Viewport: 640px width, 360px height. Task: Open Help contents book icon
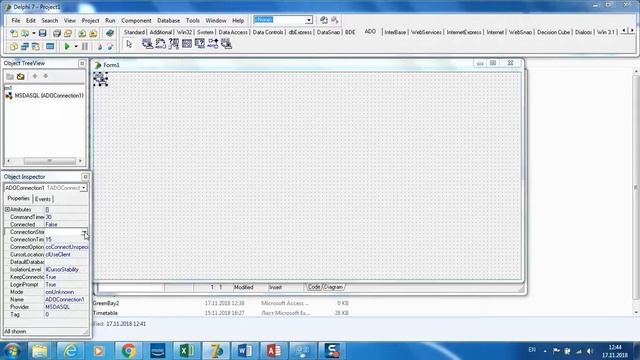(x=109, y=33)
